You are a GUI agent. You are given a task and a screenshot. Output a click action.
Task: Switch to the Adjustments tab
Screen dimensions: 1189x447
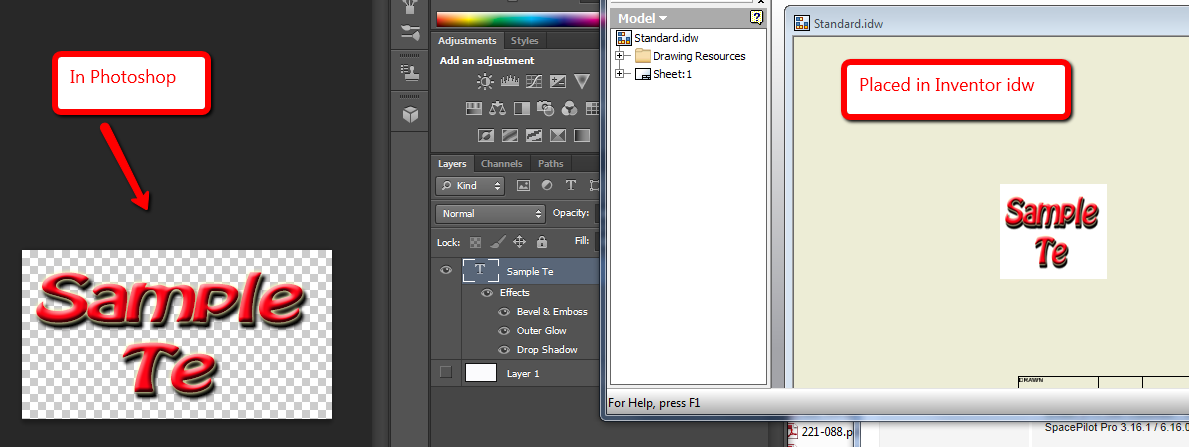[467, 41]
